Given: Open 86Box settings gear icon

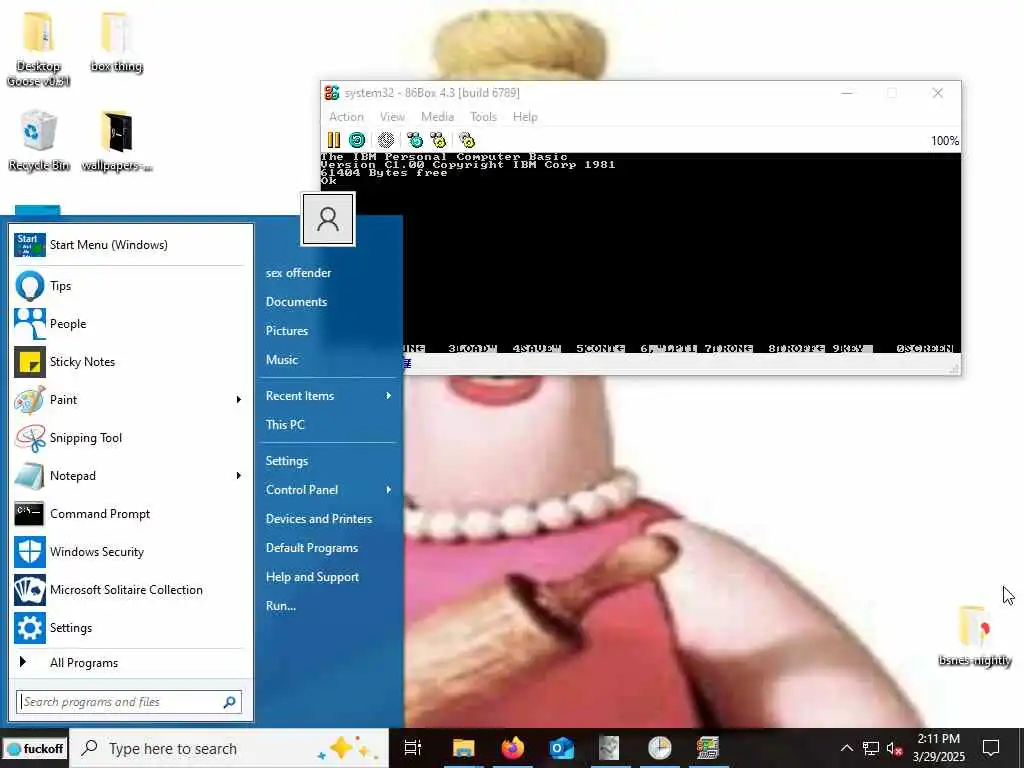Looking at the screenshot, I should coord(467,140).
